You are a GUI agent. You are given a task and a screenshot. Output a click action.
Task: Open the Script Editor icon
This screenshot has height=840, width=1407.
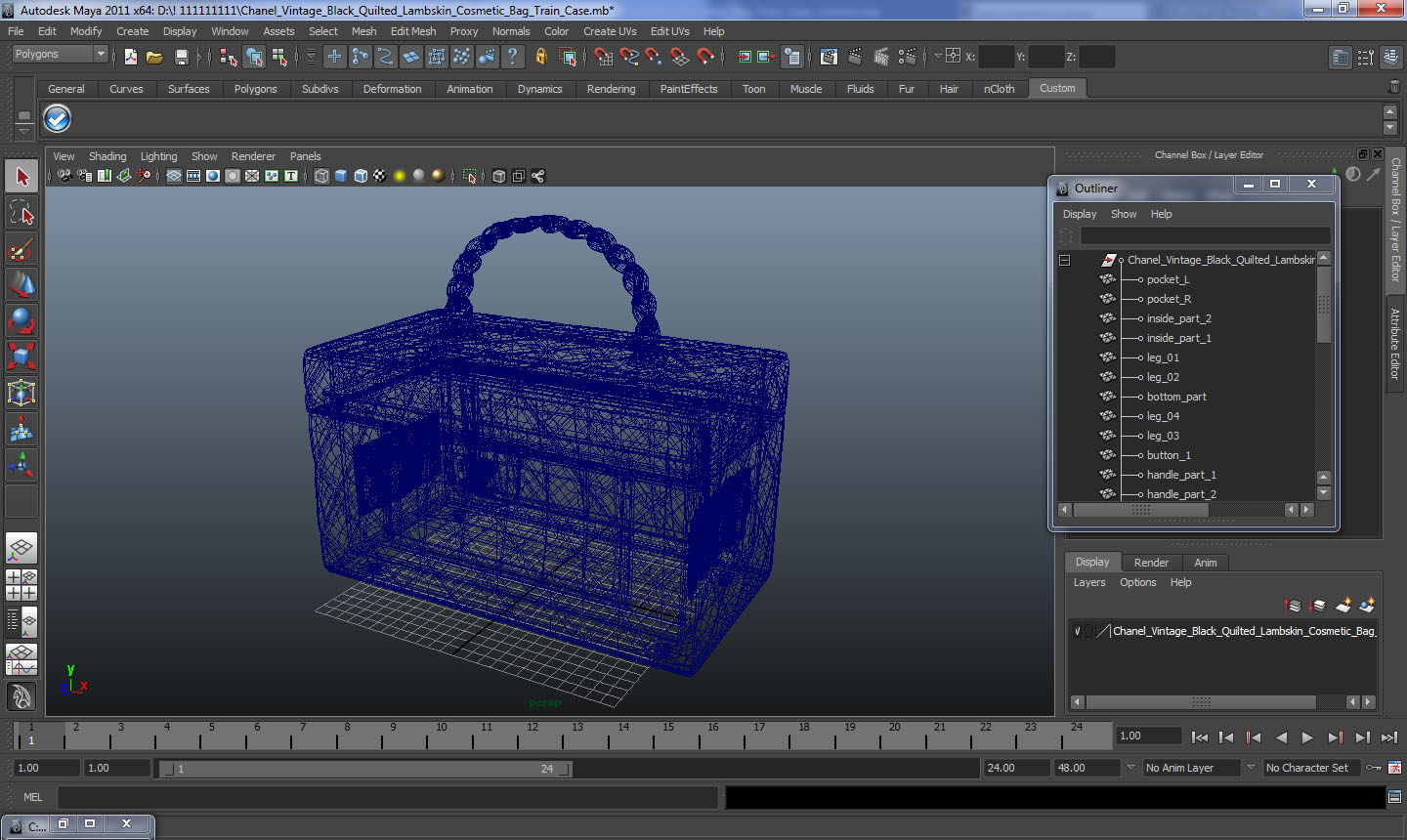[x=1394, y=797]
